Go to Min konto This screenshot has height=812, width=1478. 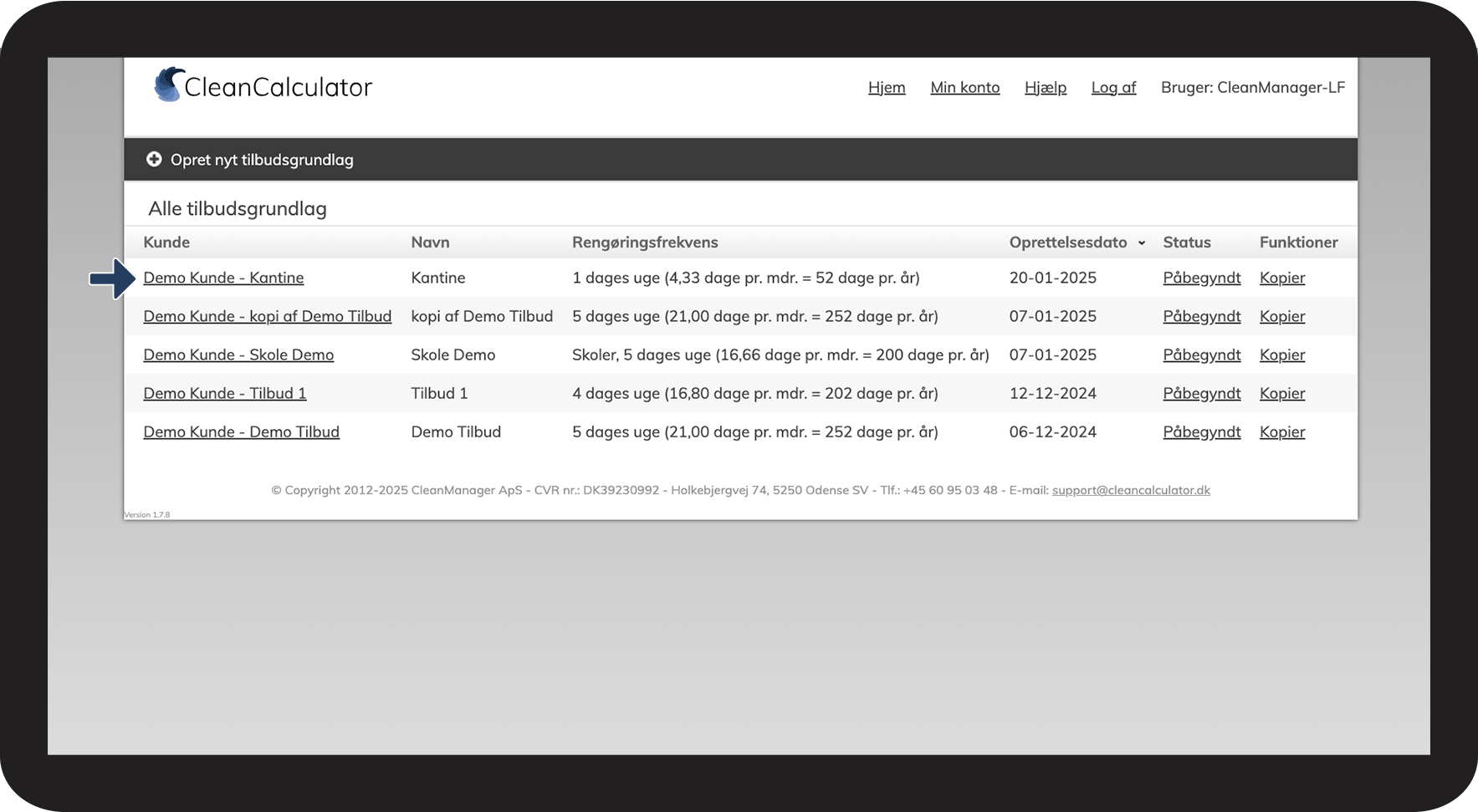click(x=965, y=87)
